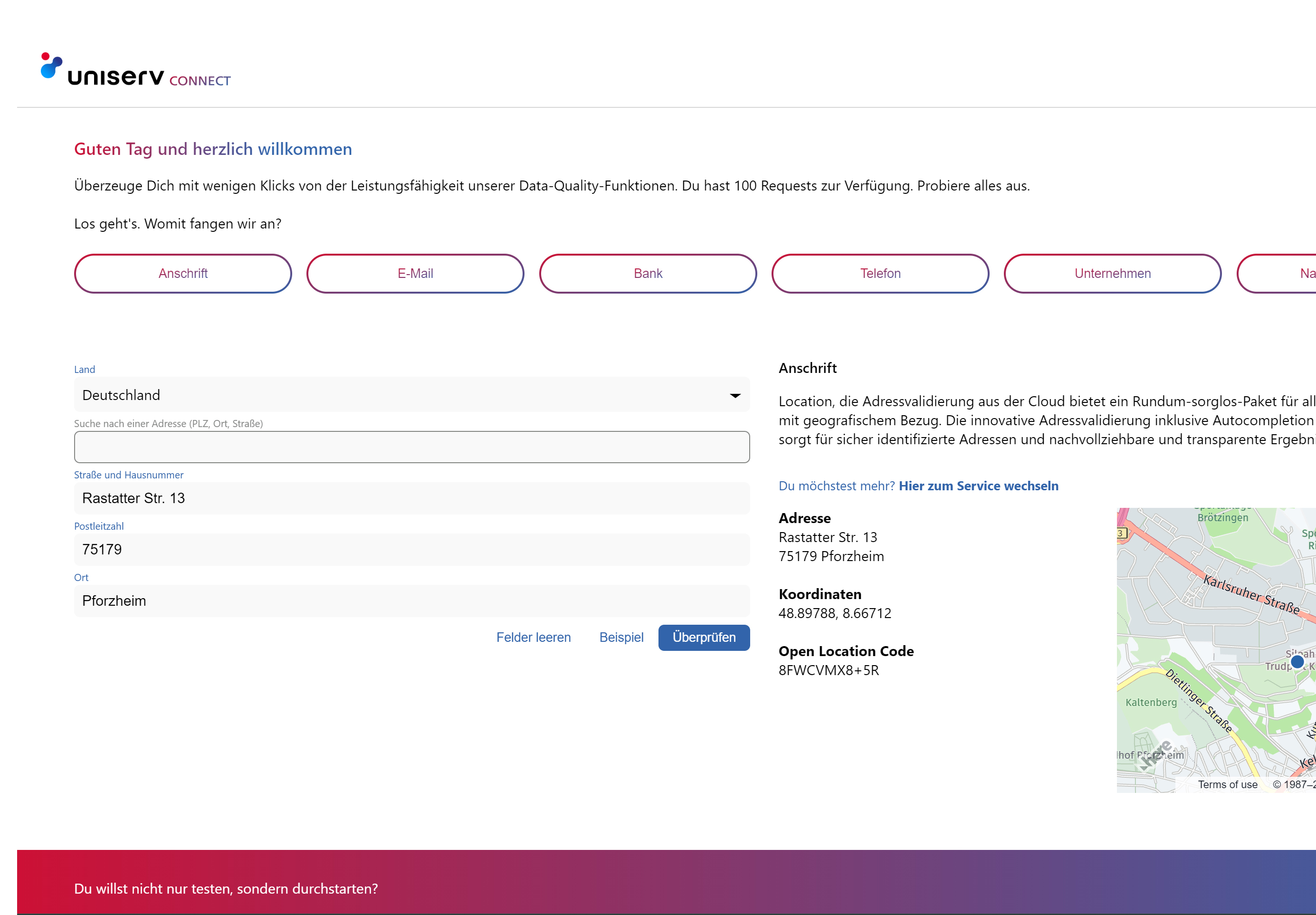Click the Ort field containing Pforzheim
Viewport: 1316px width, 915px height.
(411, 601)
